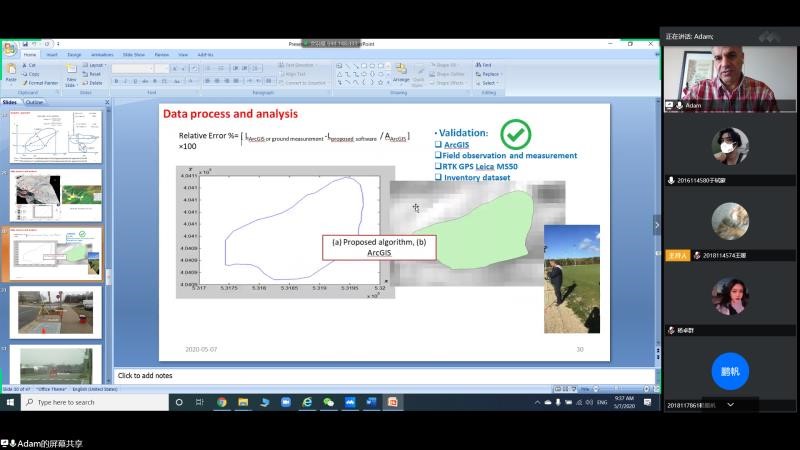Image resolution: width=800 pixels, height=450 pixels.
Task: Expand the participant list chevron at bottom
Action: 730,404
